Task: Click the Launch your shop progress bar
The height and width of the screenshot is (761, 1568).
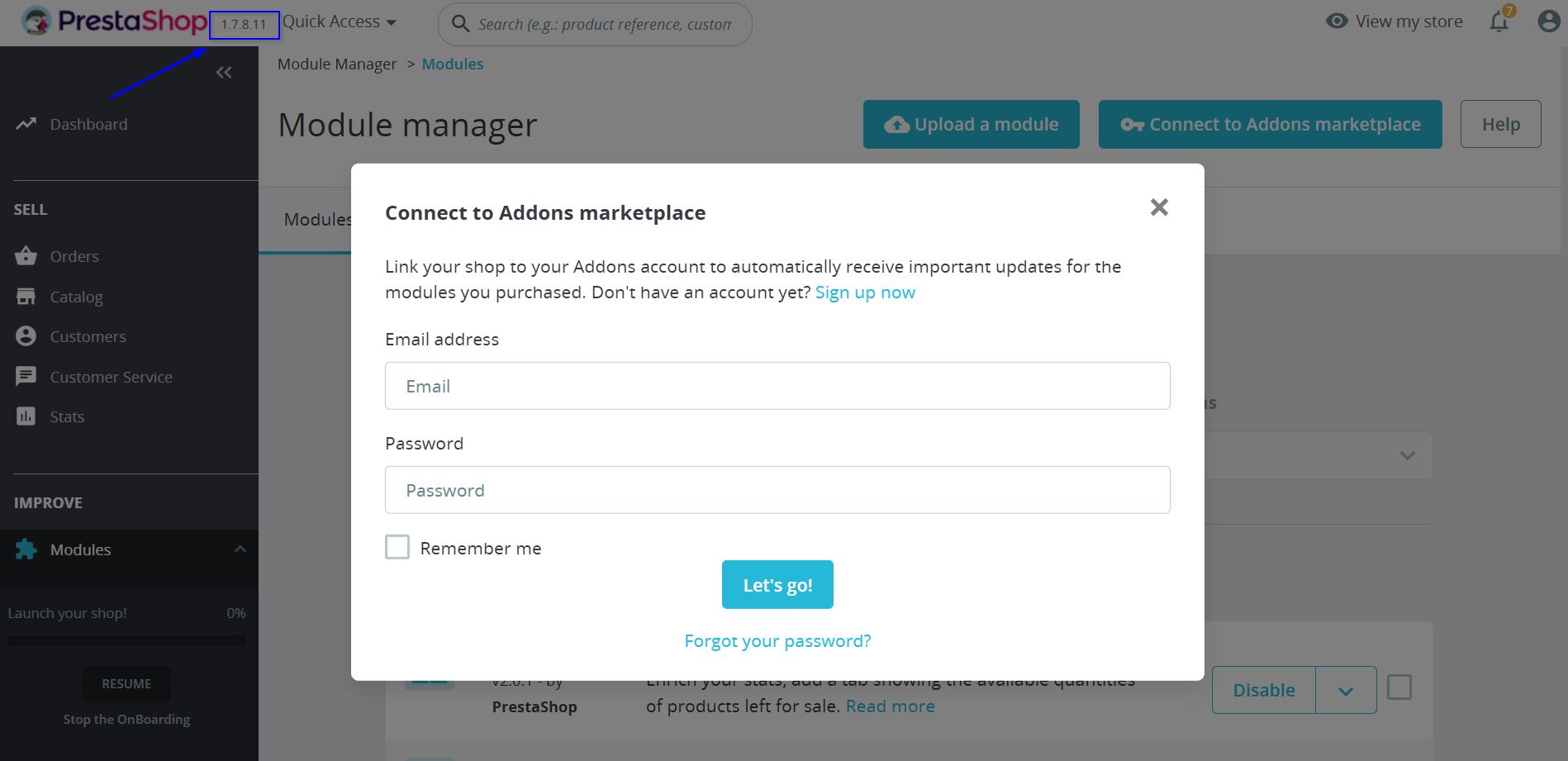Action: pyautogui.click(x=126, y=640)
